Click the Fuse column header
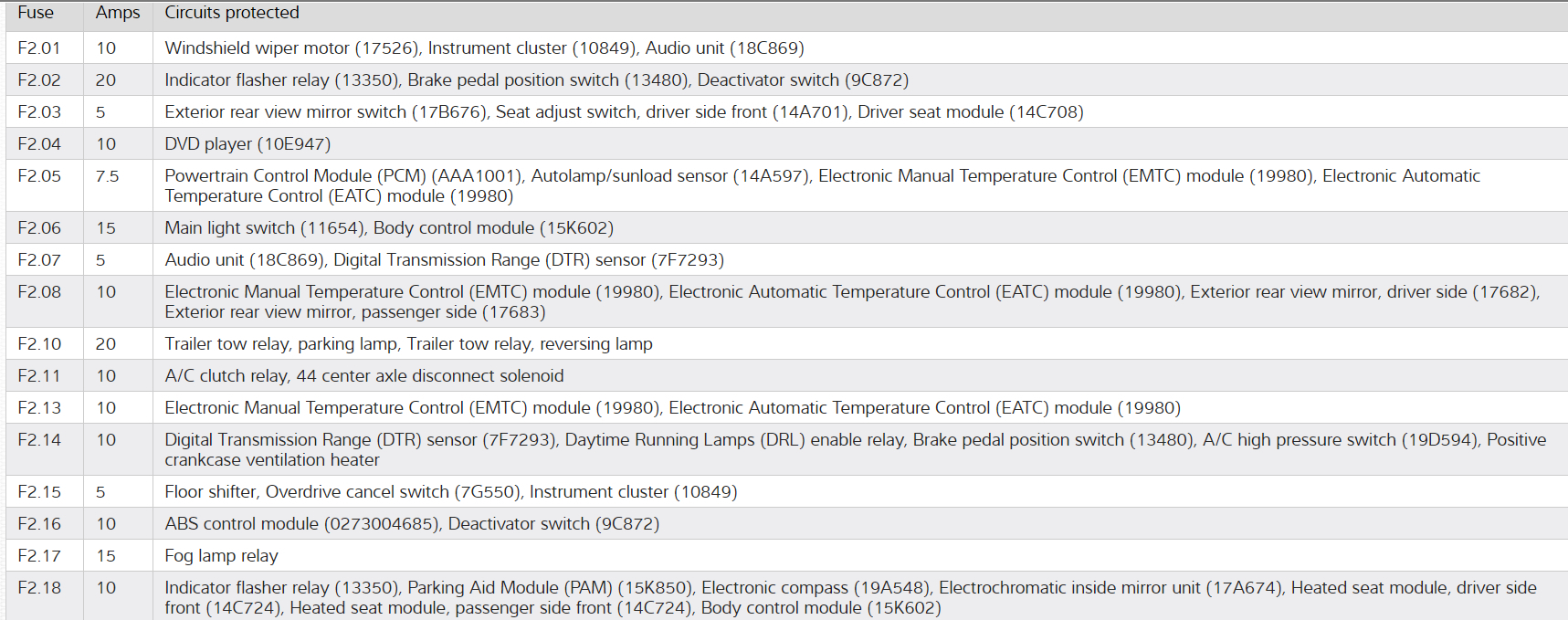Viewport: 1568px width, 620px height. 36,13
